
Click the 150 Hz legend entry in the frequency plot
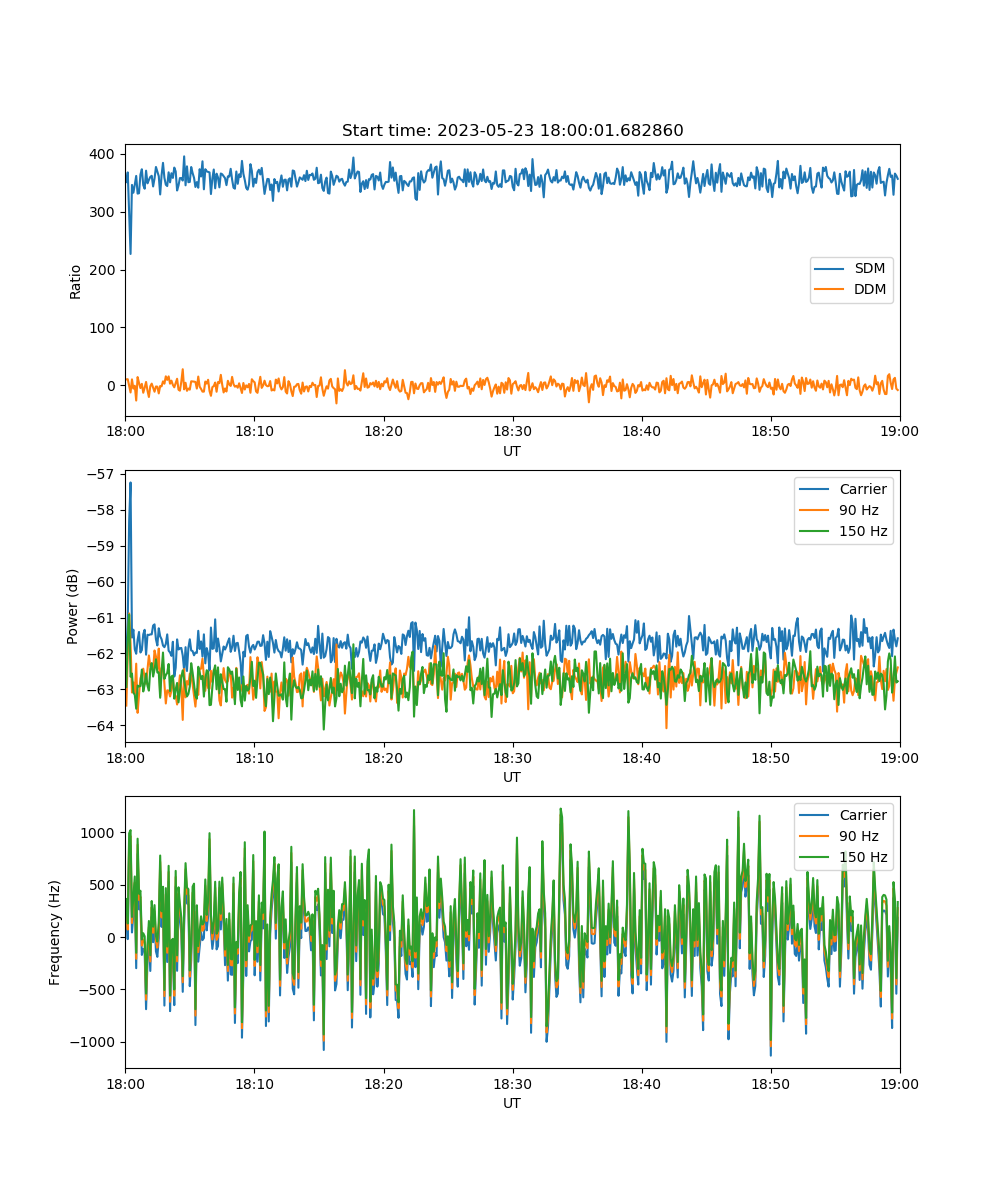(844, 857)
